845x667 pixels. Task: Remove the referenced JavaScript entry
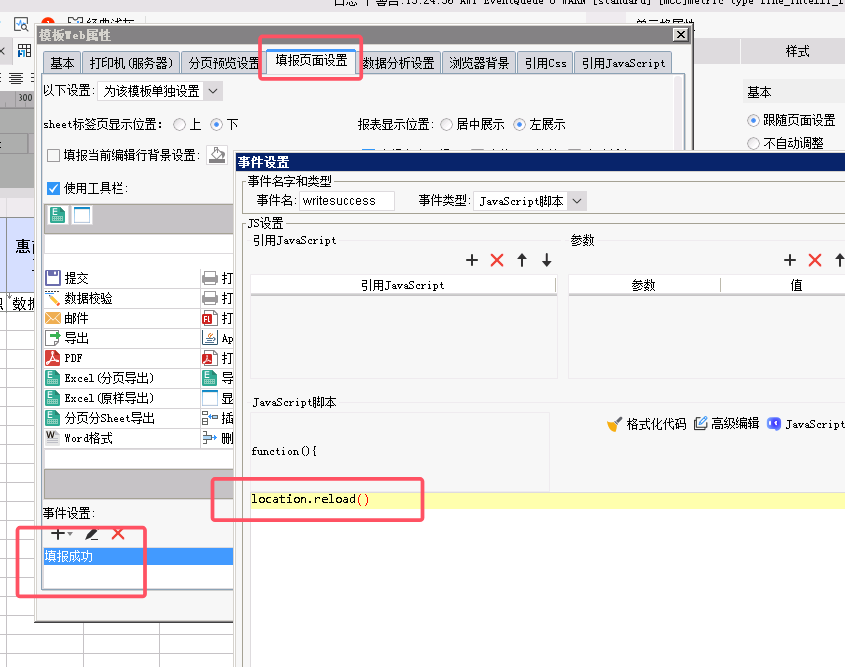point(497,260)
